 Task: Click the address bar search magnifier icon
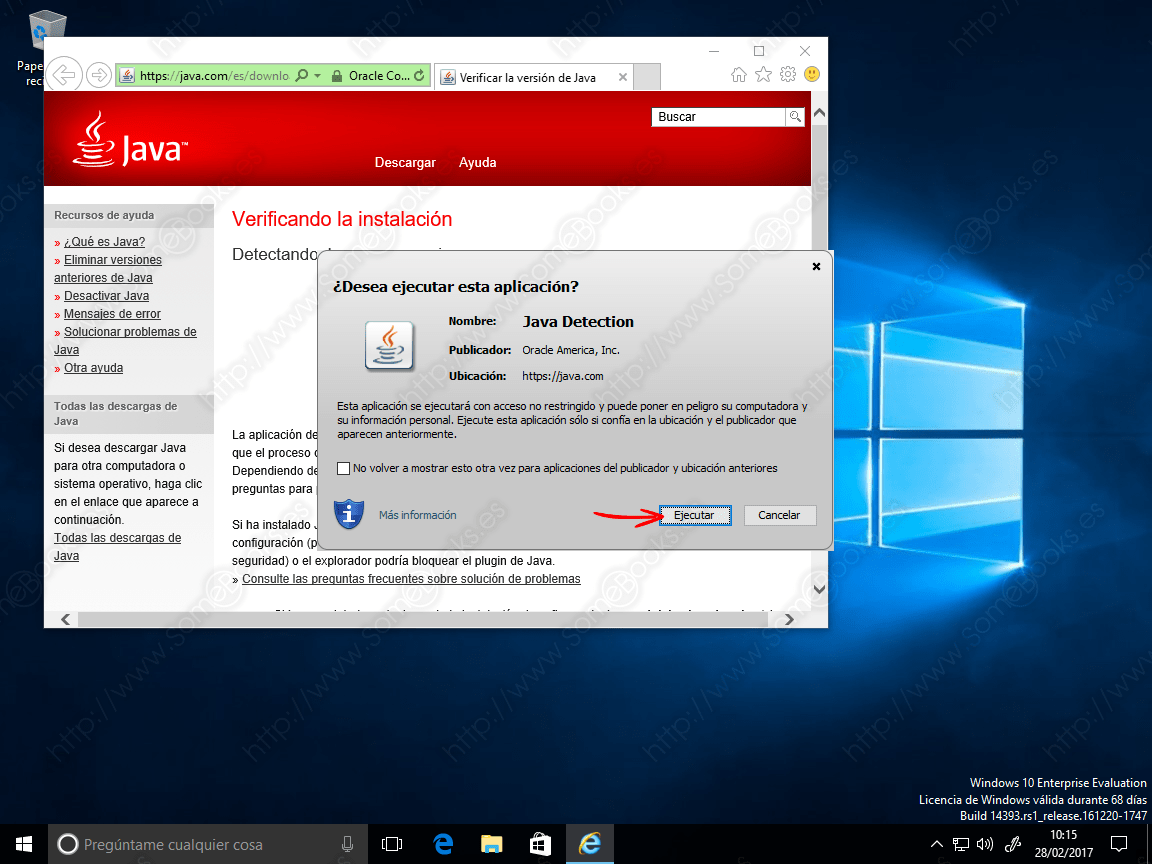[x=301, y=75]
